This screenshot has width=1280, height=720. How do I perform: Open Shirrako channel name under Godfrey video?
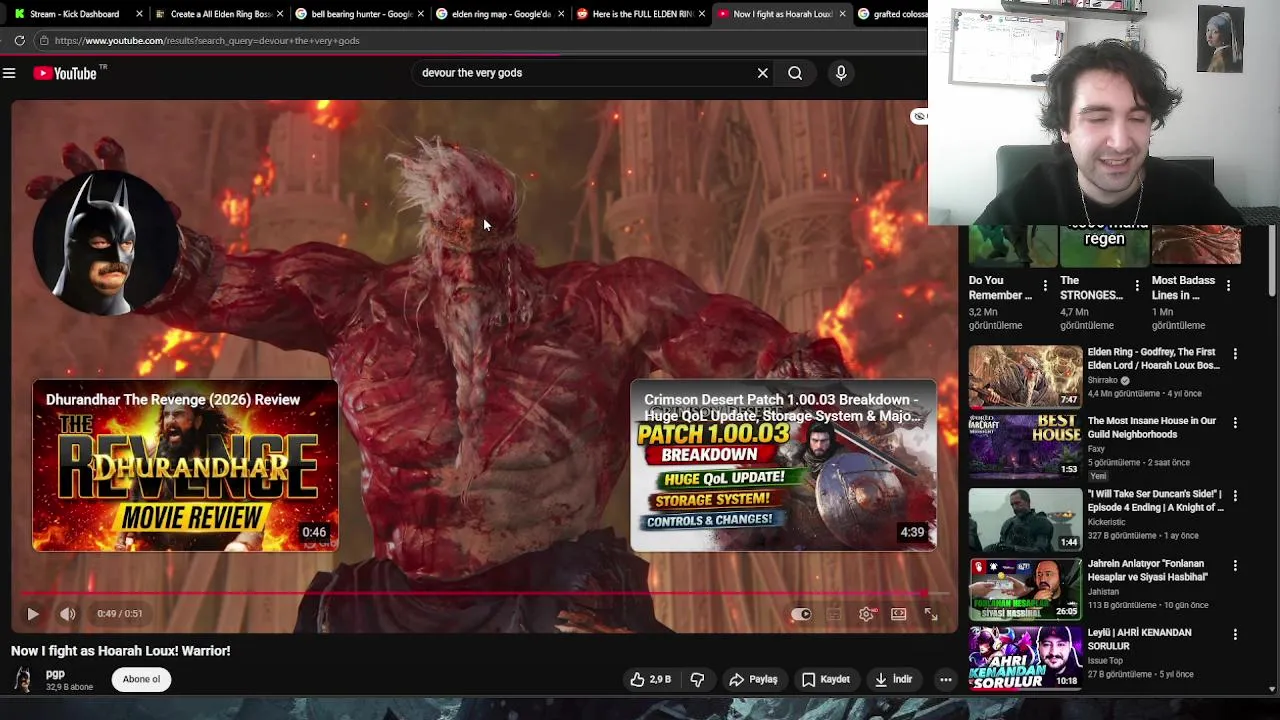1103,380
